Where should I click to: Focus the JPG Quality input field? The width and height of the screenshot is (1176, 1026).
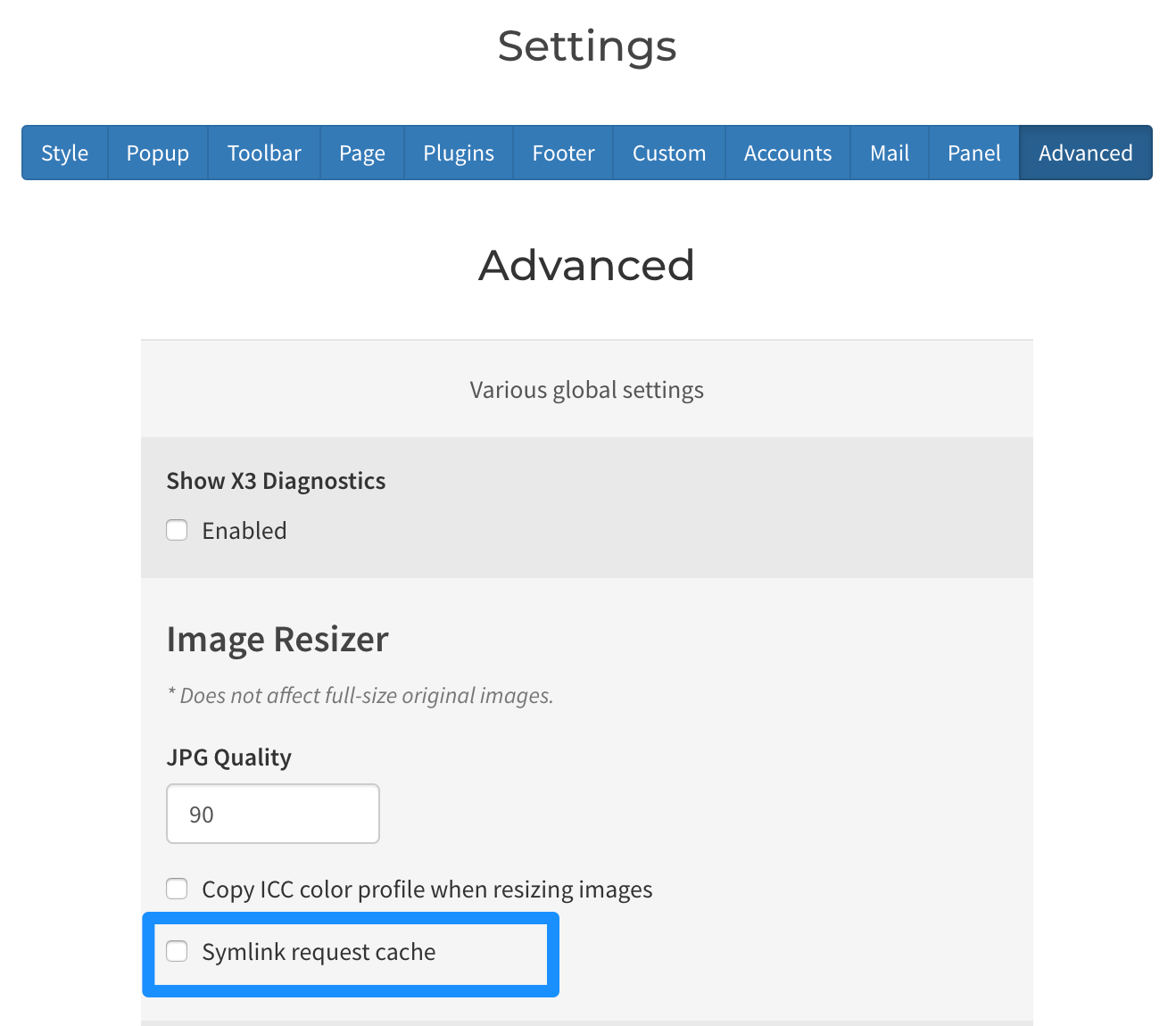point(273,814)
